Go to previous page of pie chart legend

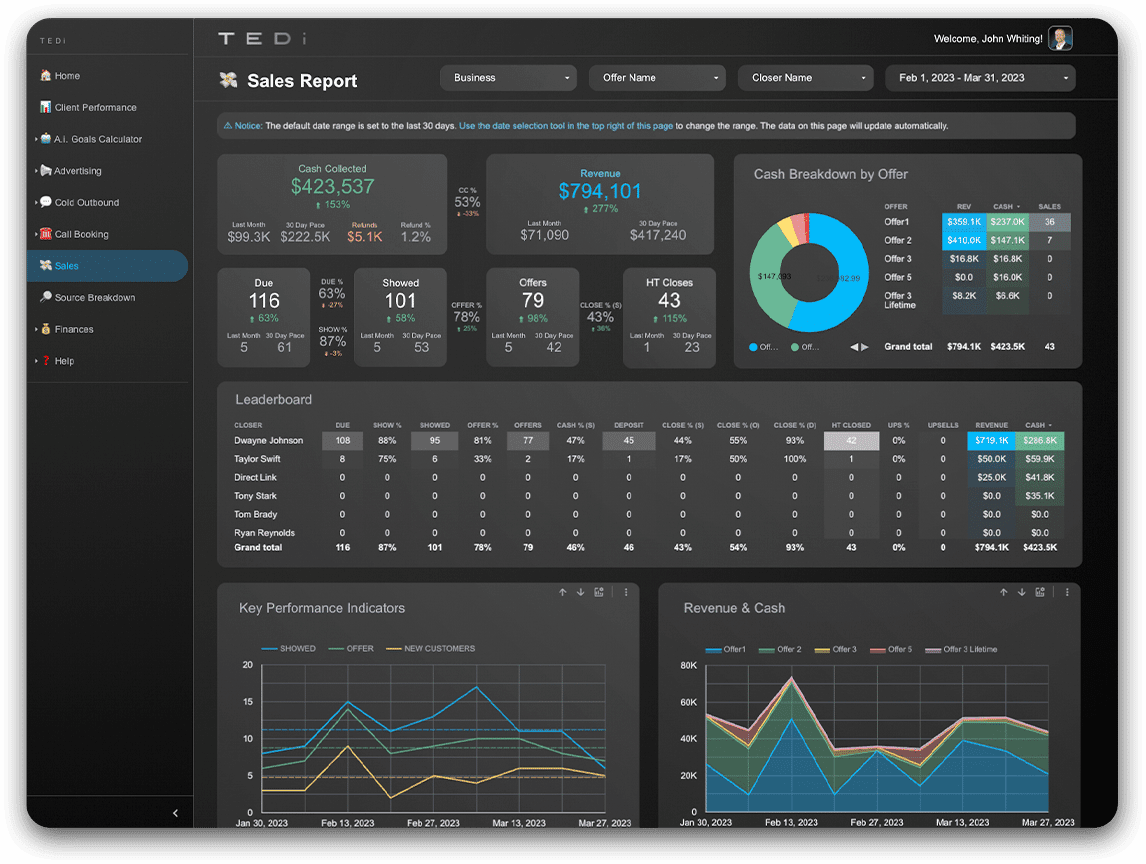(854, 347)
